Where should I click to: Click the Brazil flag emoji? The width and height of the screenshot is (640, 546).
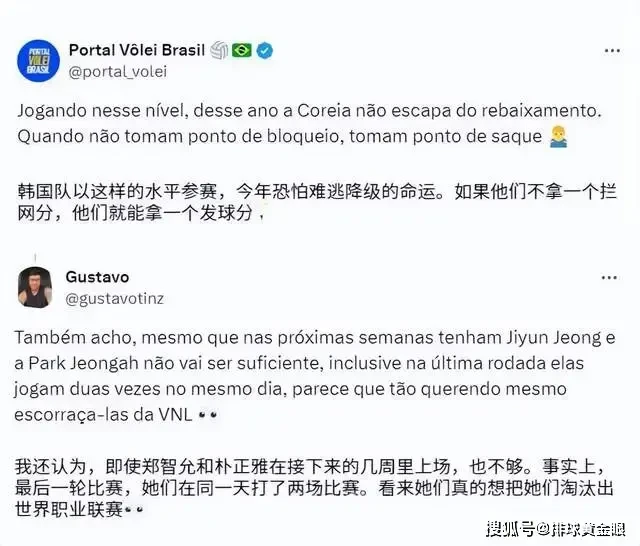242,50
